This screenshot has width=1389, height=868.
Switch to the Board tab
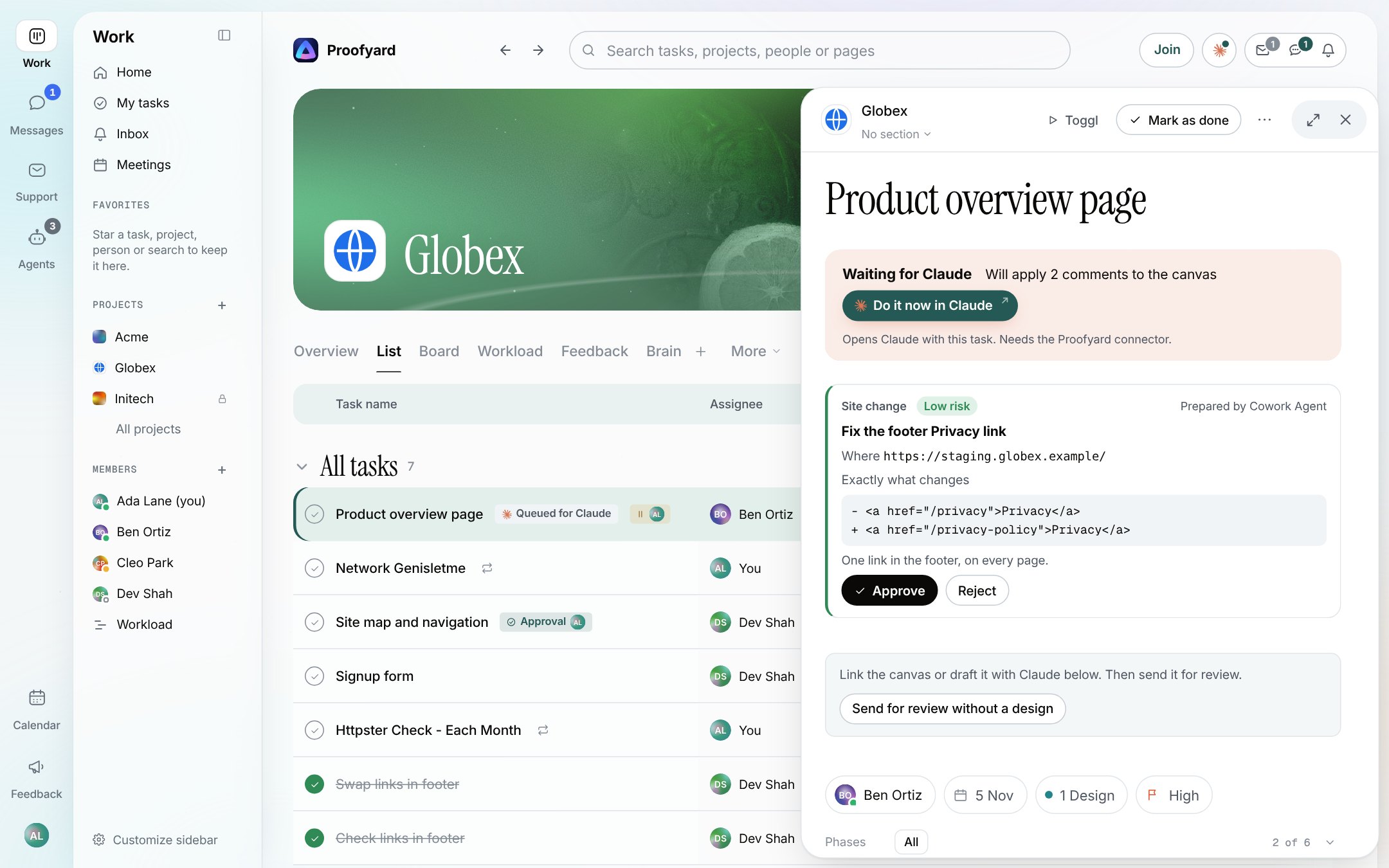(439, 351)
